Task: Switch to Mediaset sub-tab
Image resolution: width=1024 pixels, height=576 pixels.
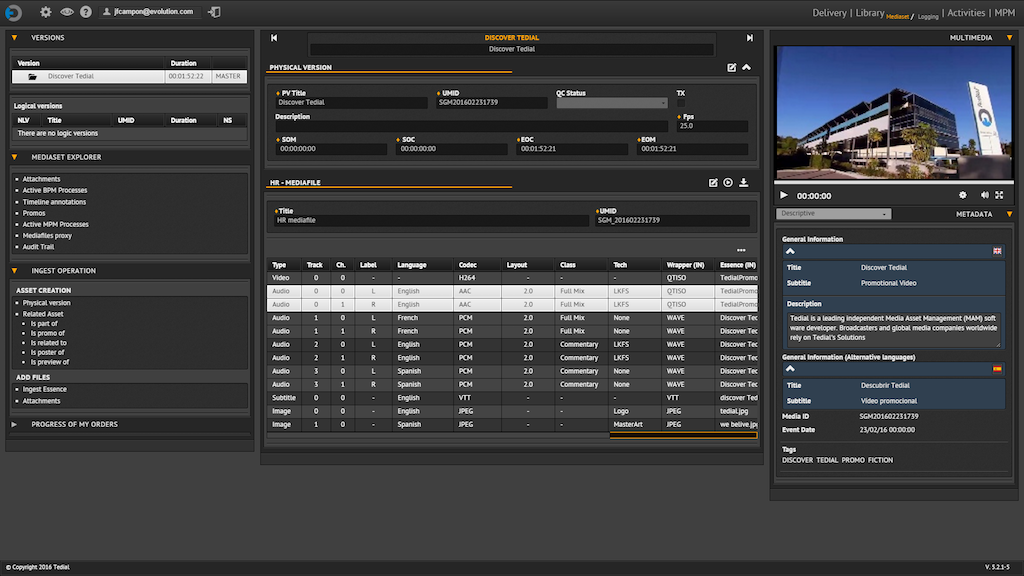Action: (x=897, y=16)
